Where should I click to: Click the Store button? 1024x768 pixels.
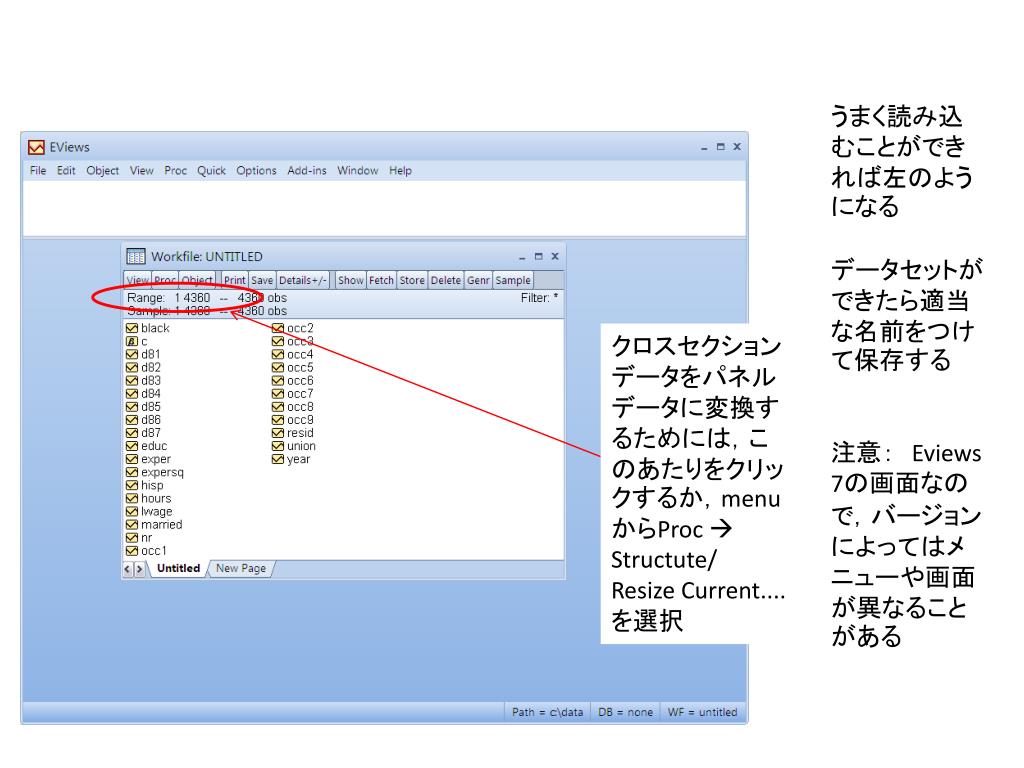[412, 280]
